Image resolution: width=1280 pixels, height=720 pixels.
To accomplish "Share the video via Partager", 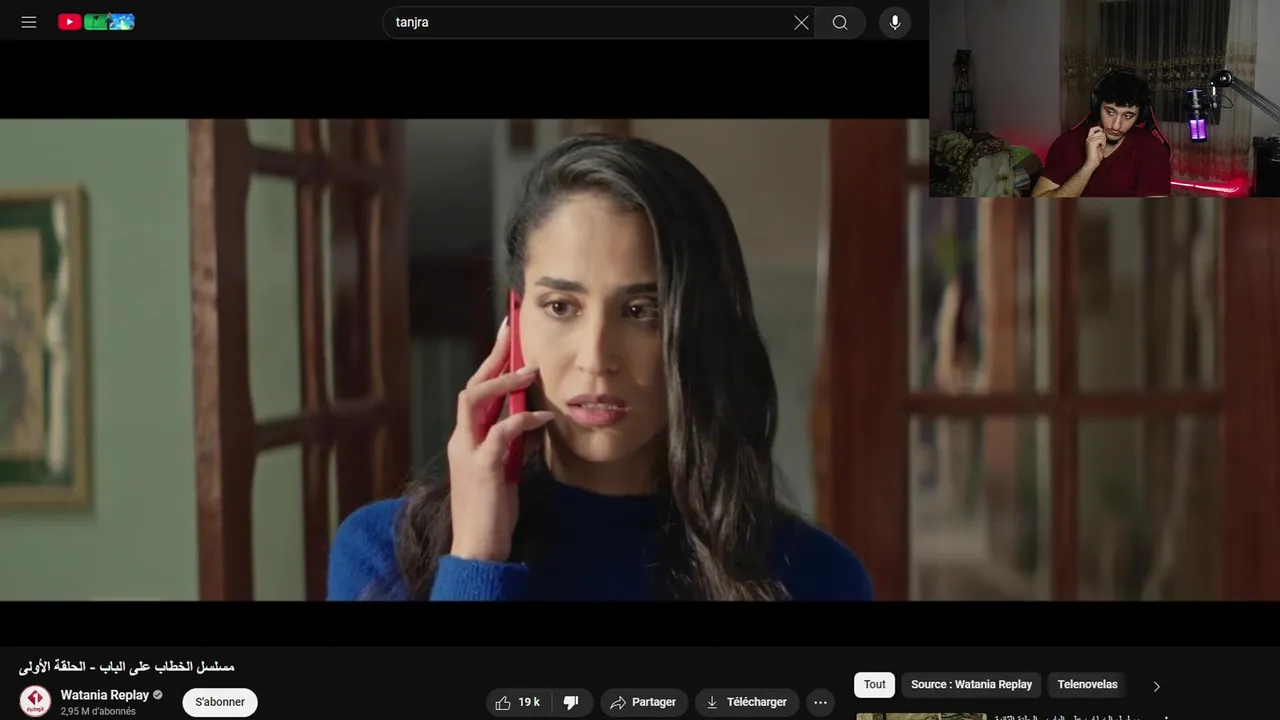I will 644,702.
